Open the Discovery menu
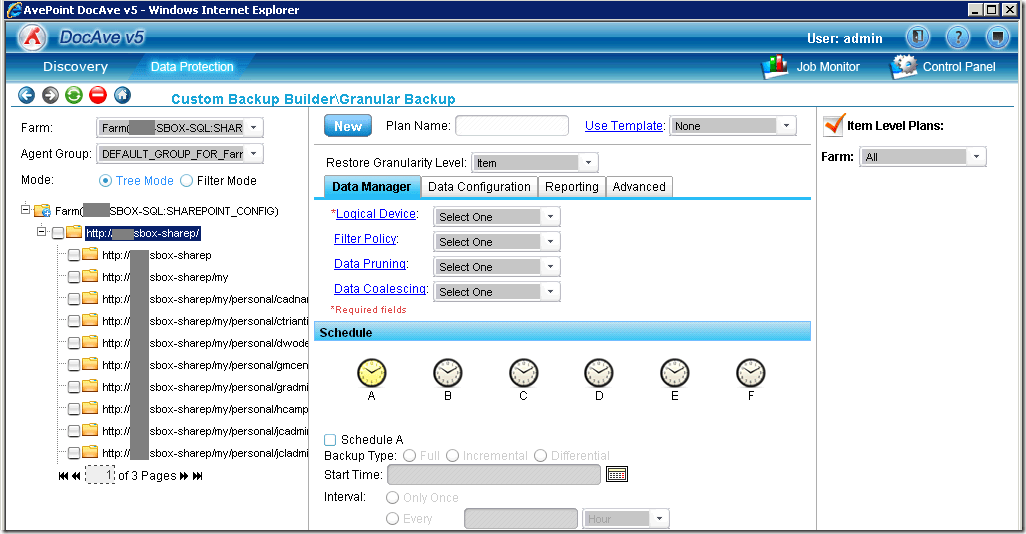This screenshot has width=1026, height=534. (x=75, y=67)
